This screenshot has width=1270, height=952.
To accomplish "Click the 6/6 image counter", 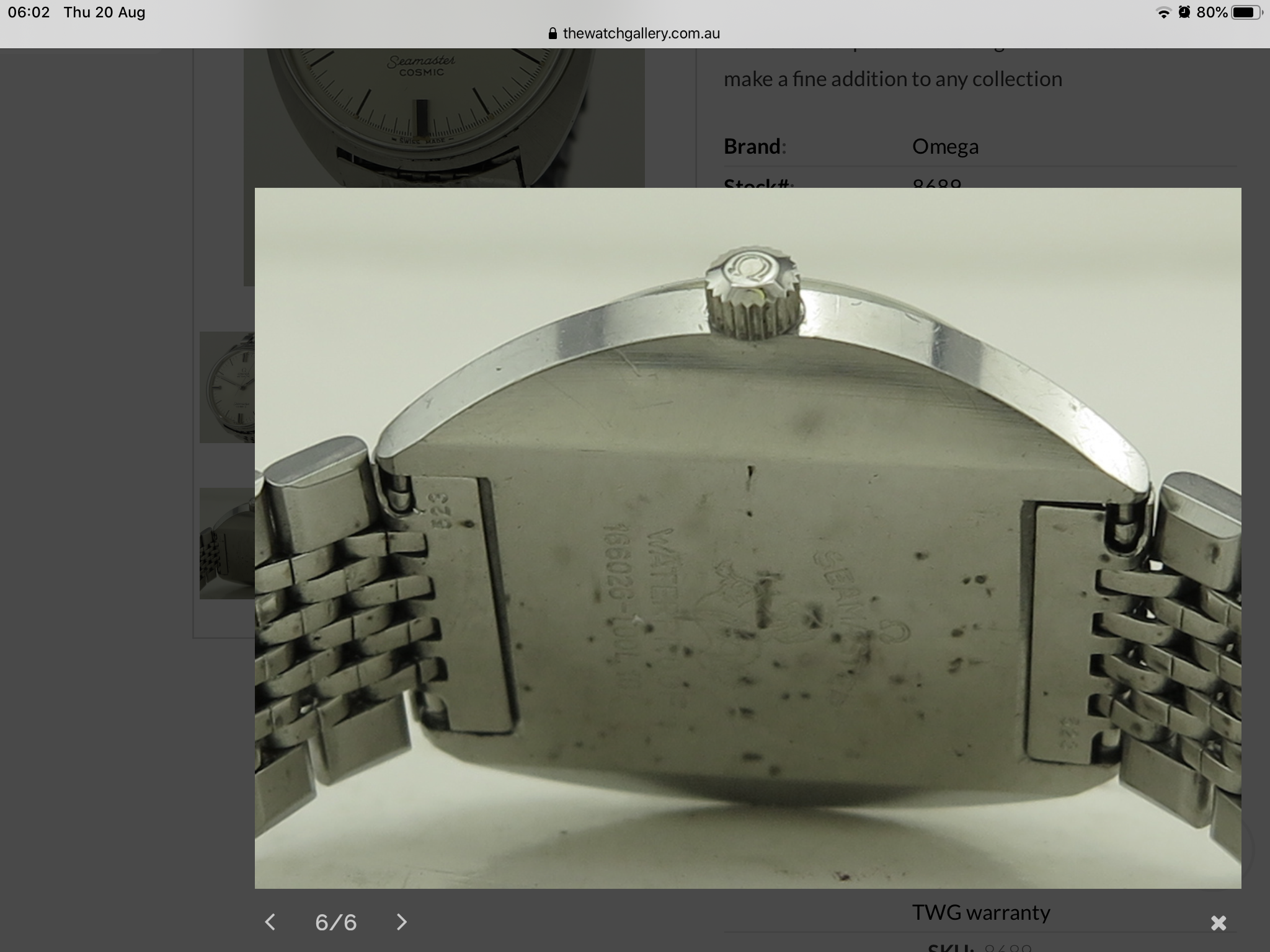I will click(x=335, y=922).
